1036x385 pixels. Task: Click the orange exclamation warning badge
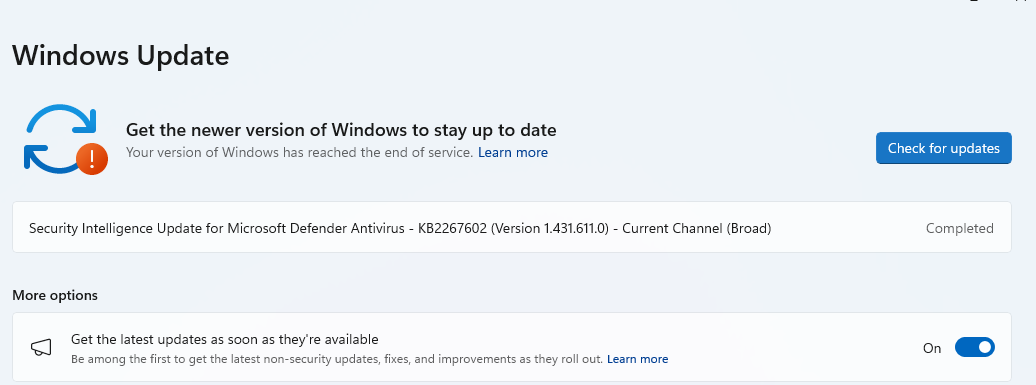click(x=92, y=159)
